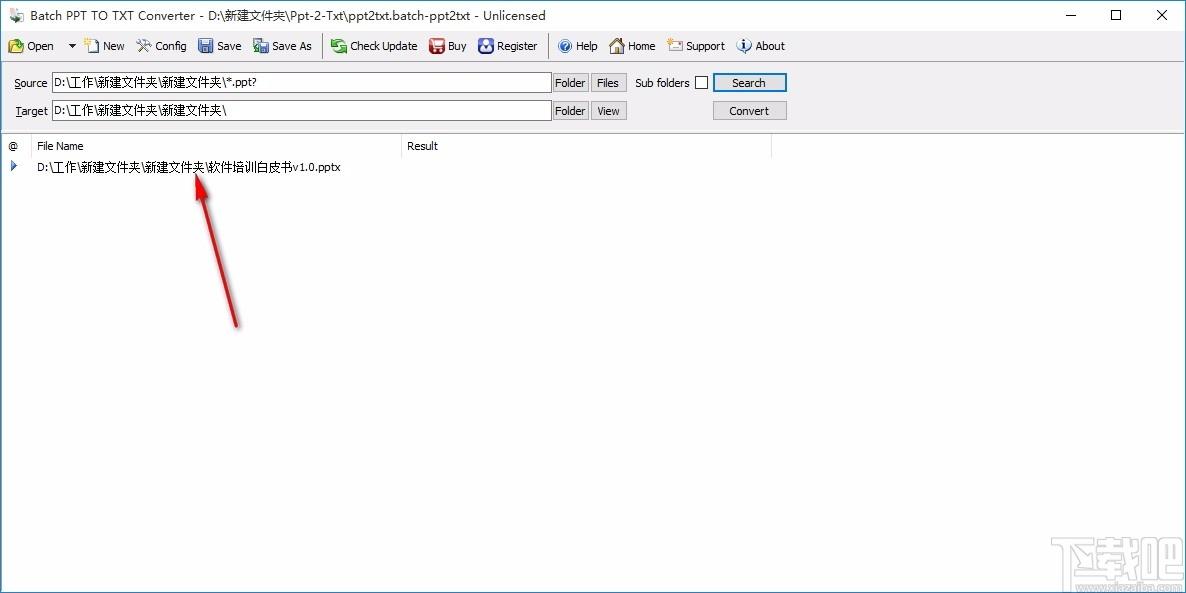
Task: Click the application icon in title bar
Action: click(16, 15)
